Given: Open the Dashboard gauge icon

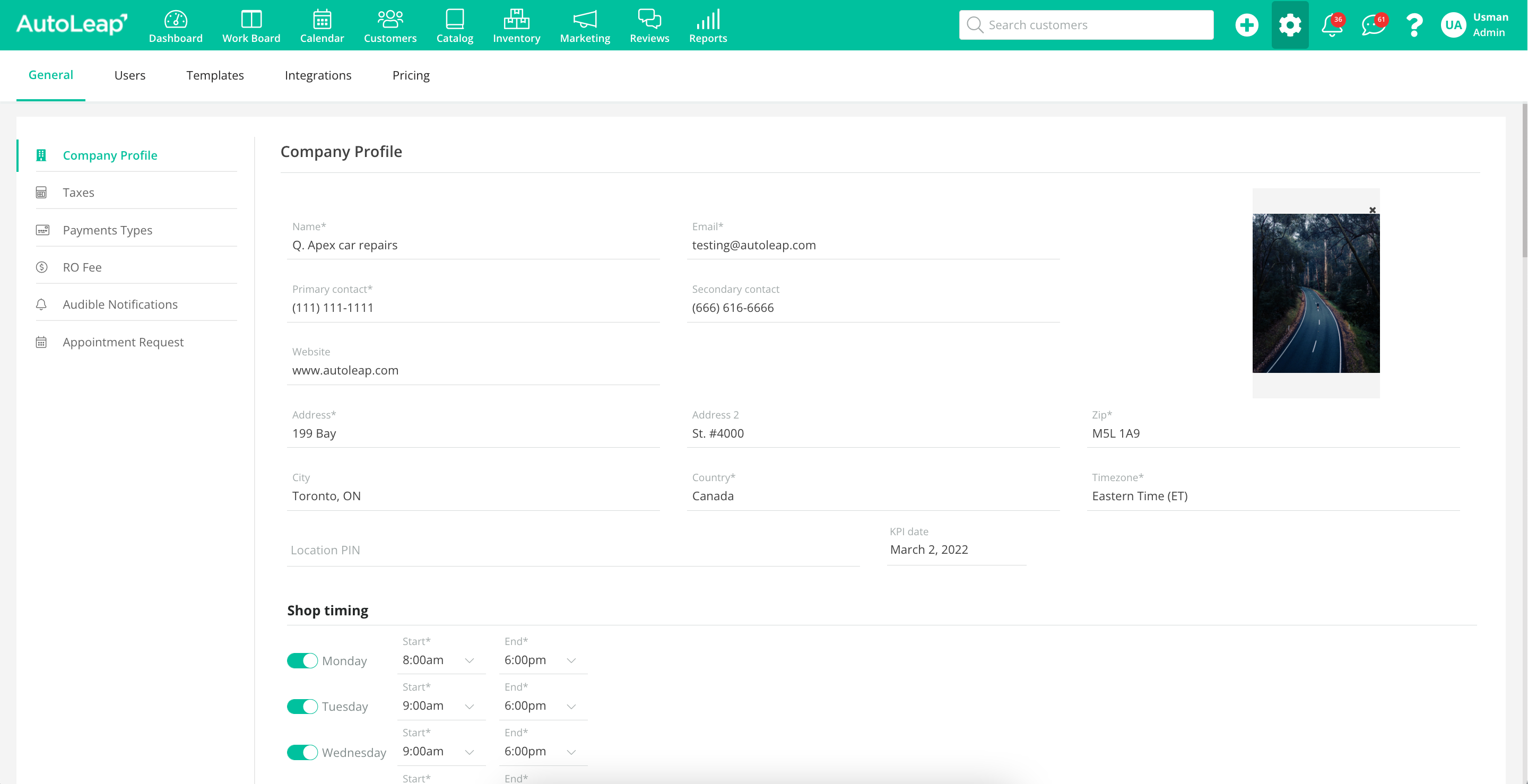Looking at the screenshot, I should tap(176, 20).
